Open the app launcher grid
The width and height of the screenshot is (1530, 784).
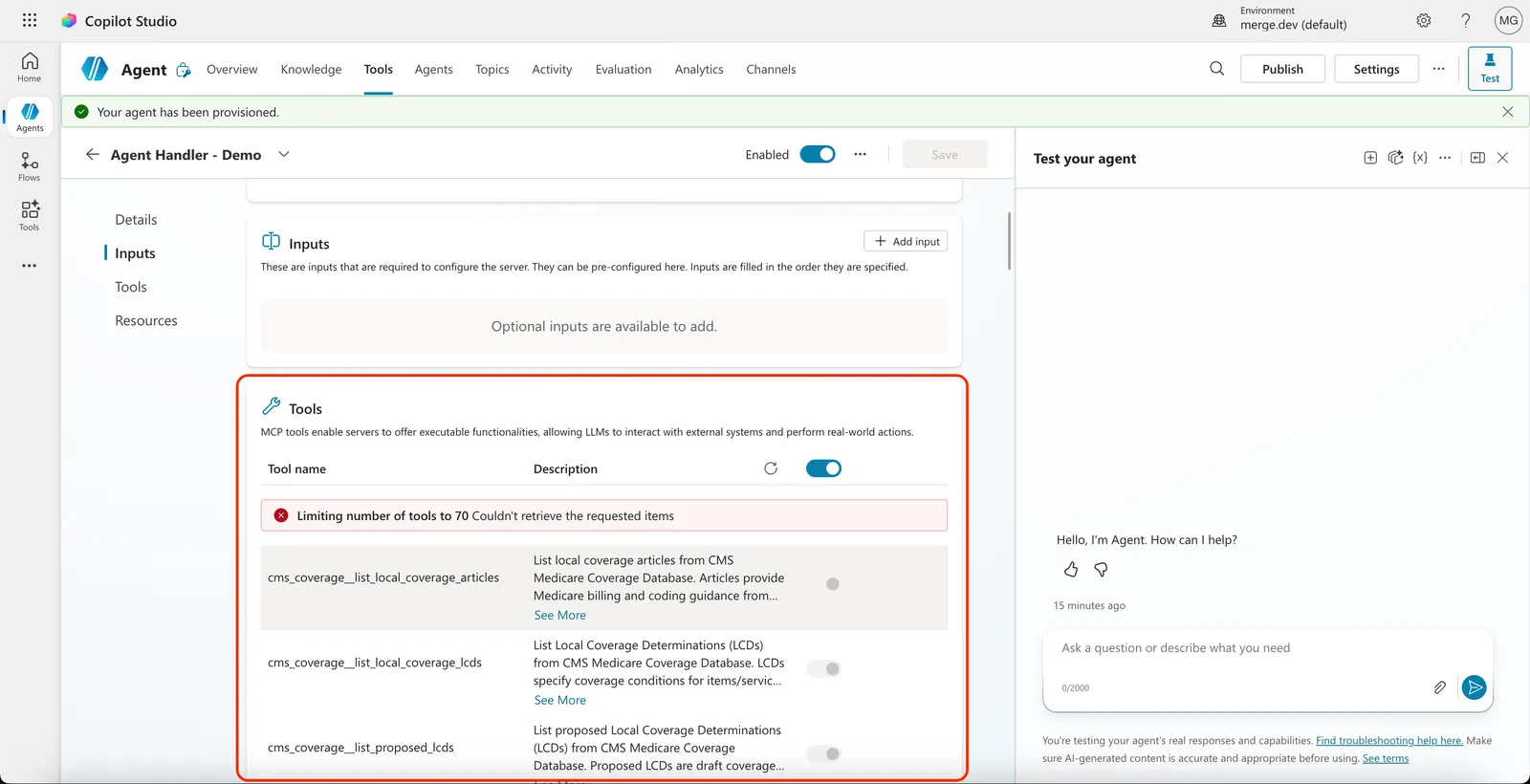click(x=30, y=20)
